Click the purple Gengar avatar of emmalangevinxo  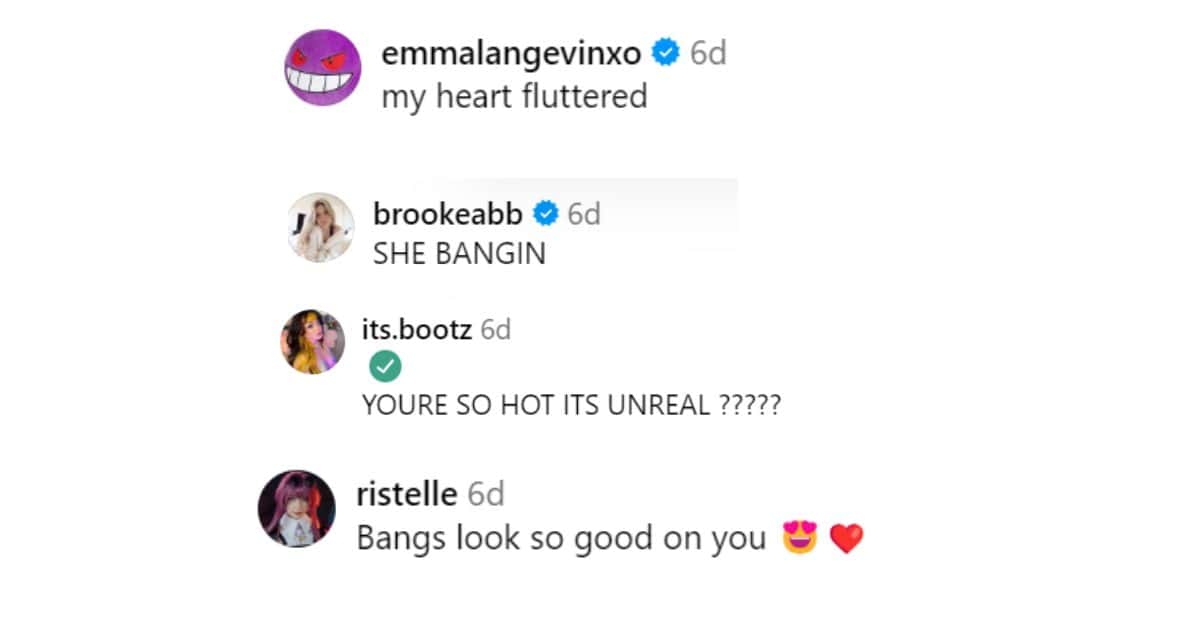click(x=322, y=67)
